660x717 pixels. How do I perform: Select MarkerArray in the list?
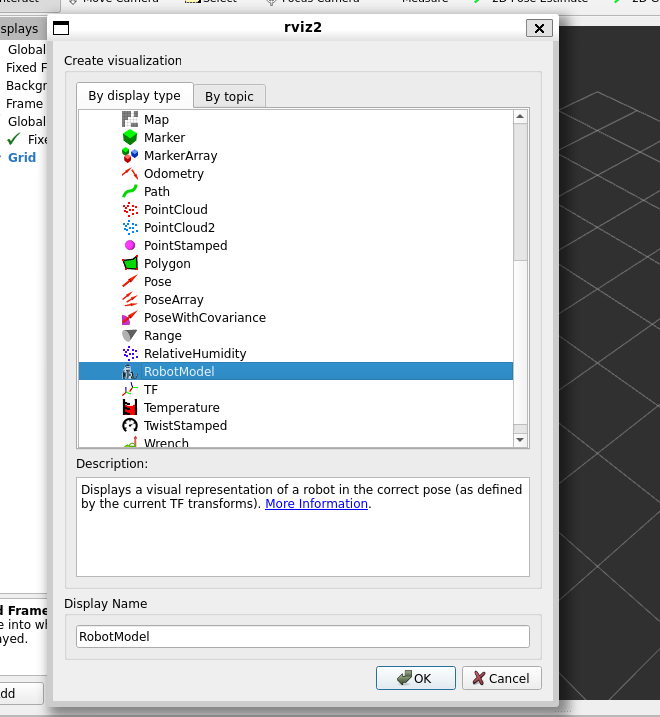click(x=181, y=156)
